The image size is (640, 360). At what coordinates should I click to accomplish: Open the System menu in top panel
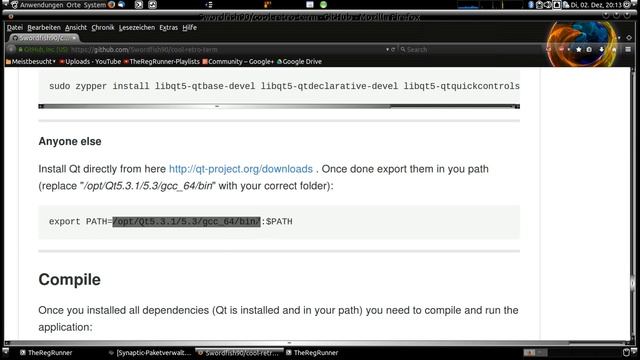coord(95,5)
